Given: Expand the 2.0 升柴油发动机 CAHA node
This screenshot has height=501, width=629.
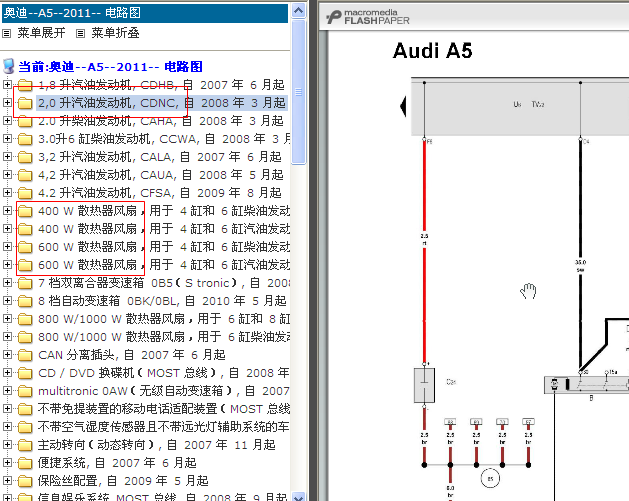Looking at the screenshot, I should pyautogui.click(x=7, y=121).
